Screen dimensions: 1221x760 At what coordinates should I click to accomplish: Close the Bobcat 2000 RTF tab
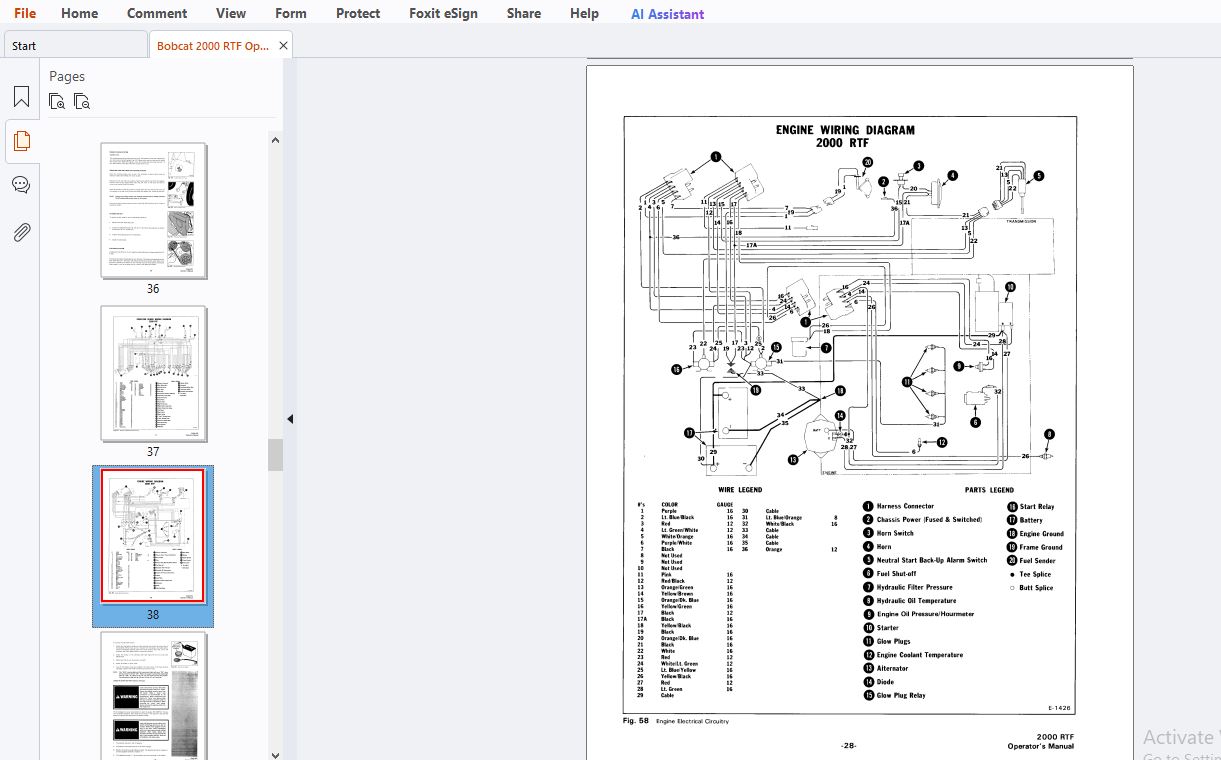click(x=284, y=45)
